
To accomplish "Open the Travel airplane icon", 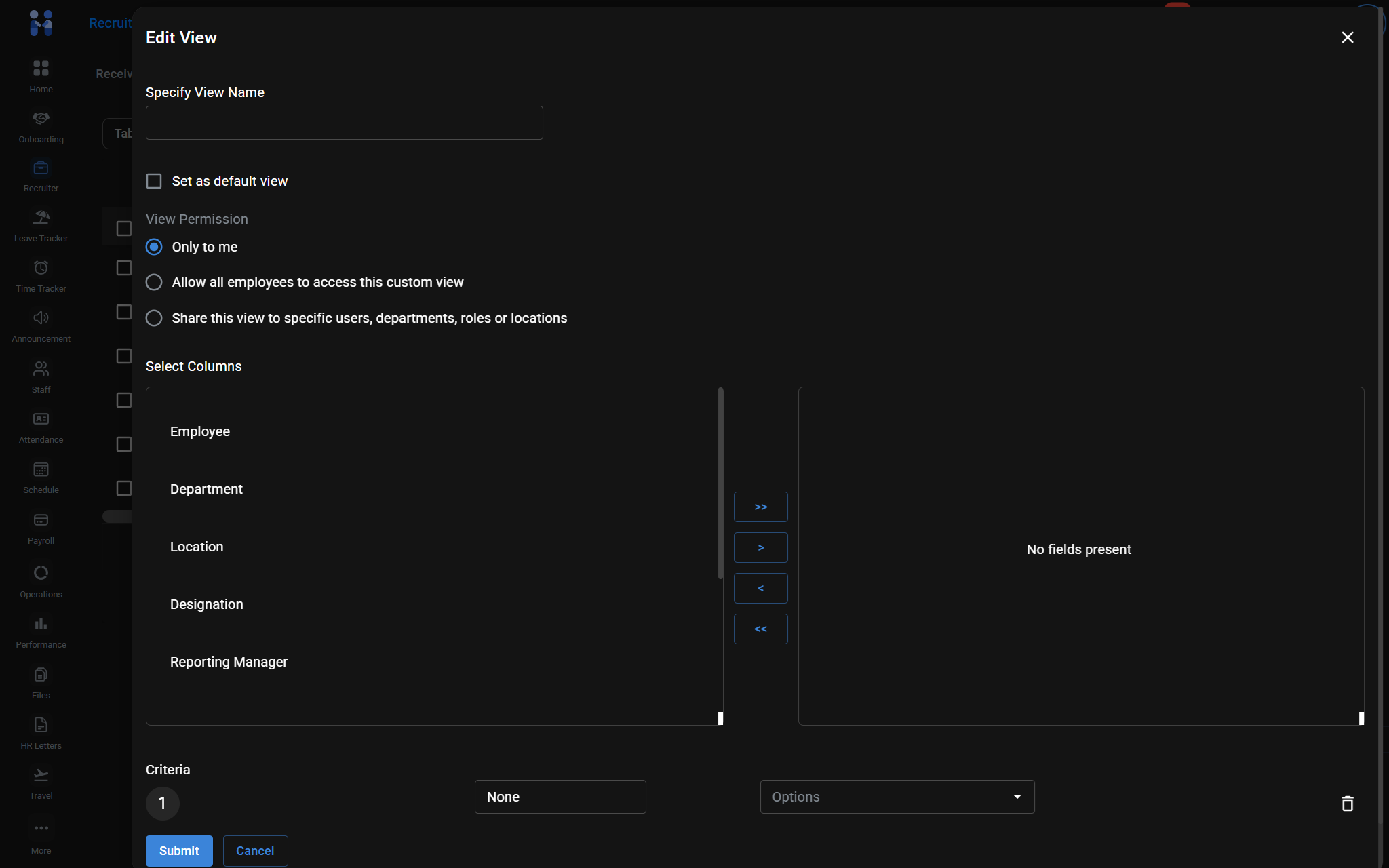I will (41, 775).
